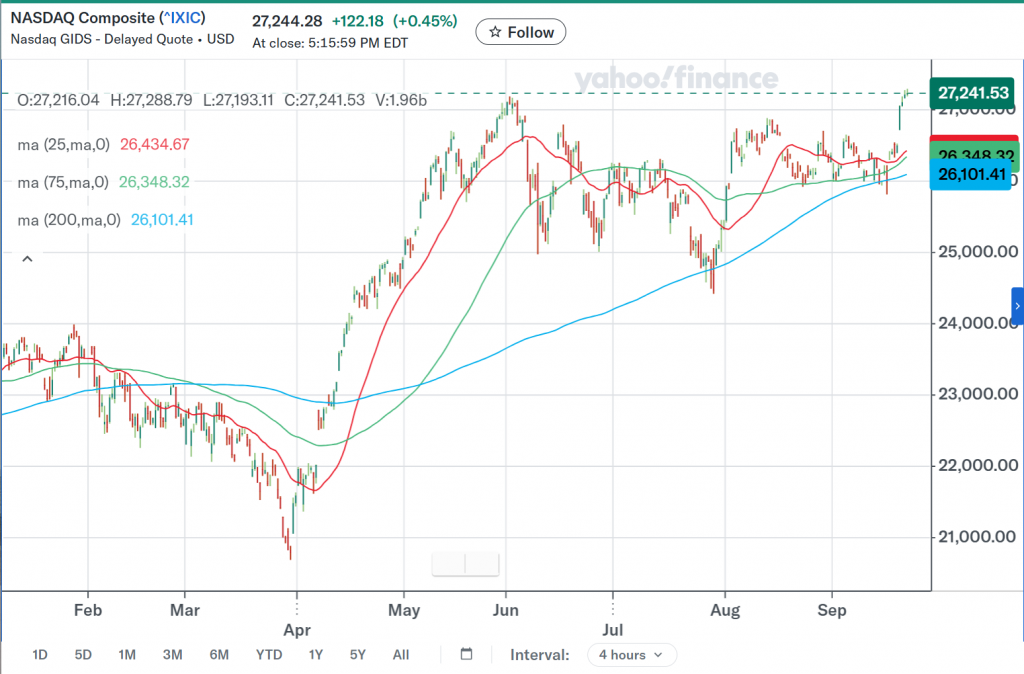Image resolution: width=1024 pixels, height=674 pixels.
Task: Click the blue 26,101.41 axis label
Action: point(971,174)
